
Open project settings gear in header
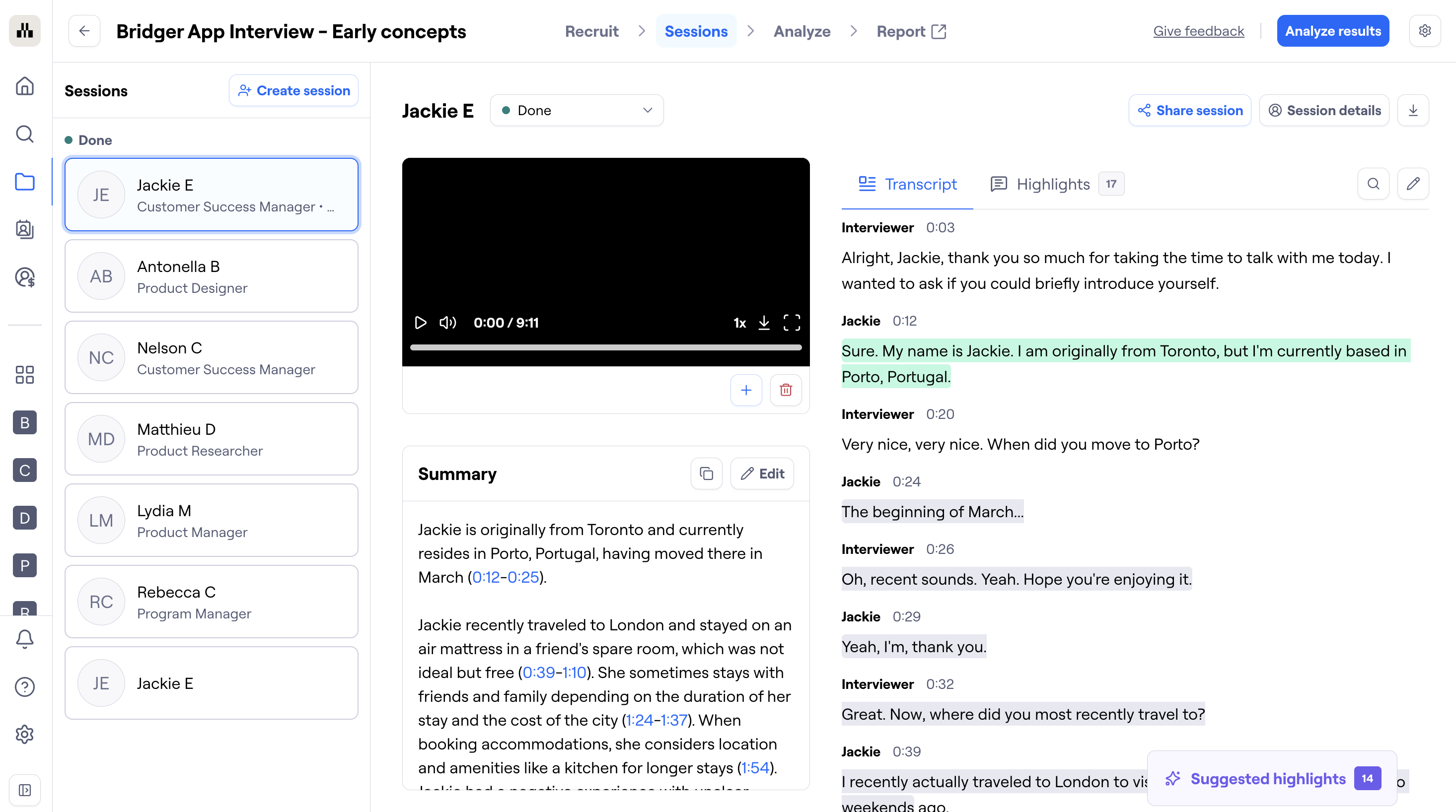(x=1424, y=31)
